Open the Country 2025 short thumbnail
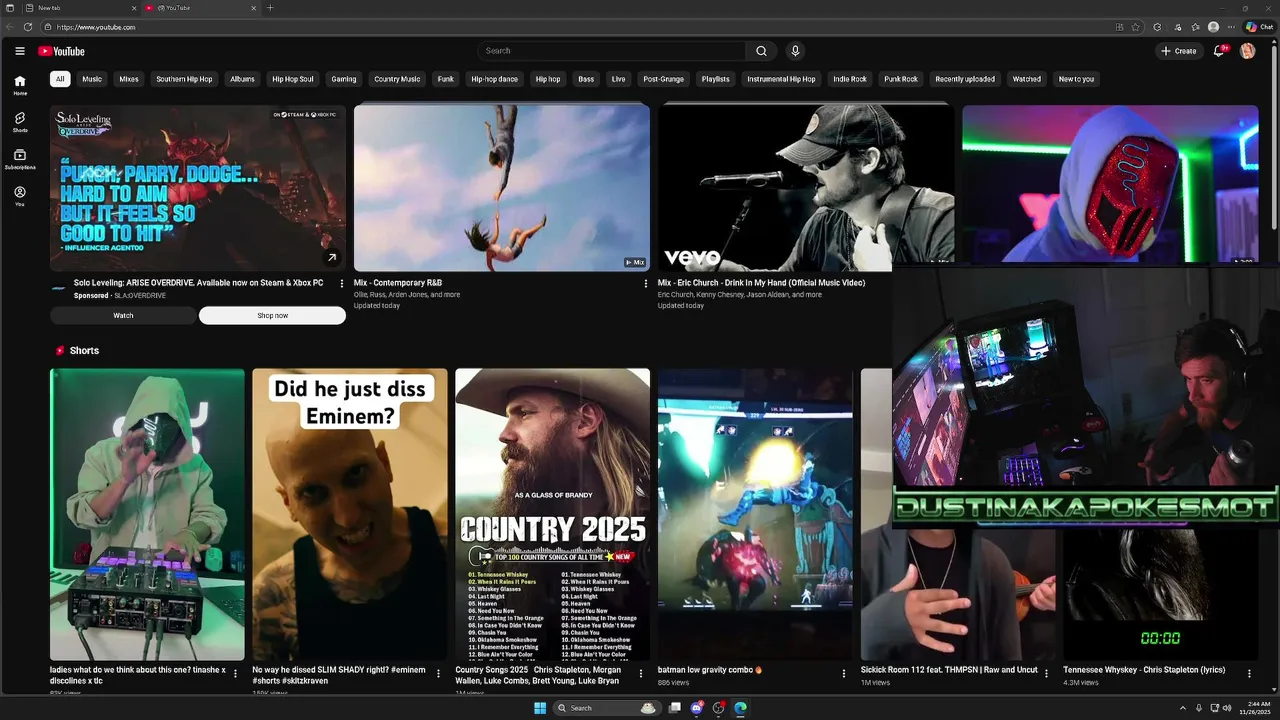 pos(552,514)
